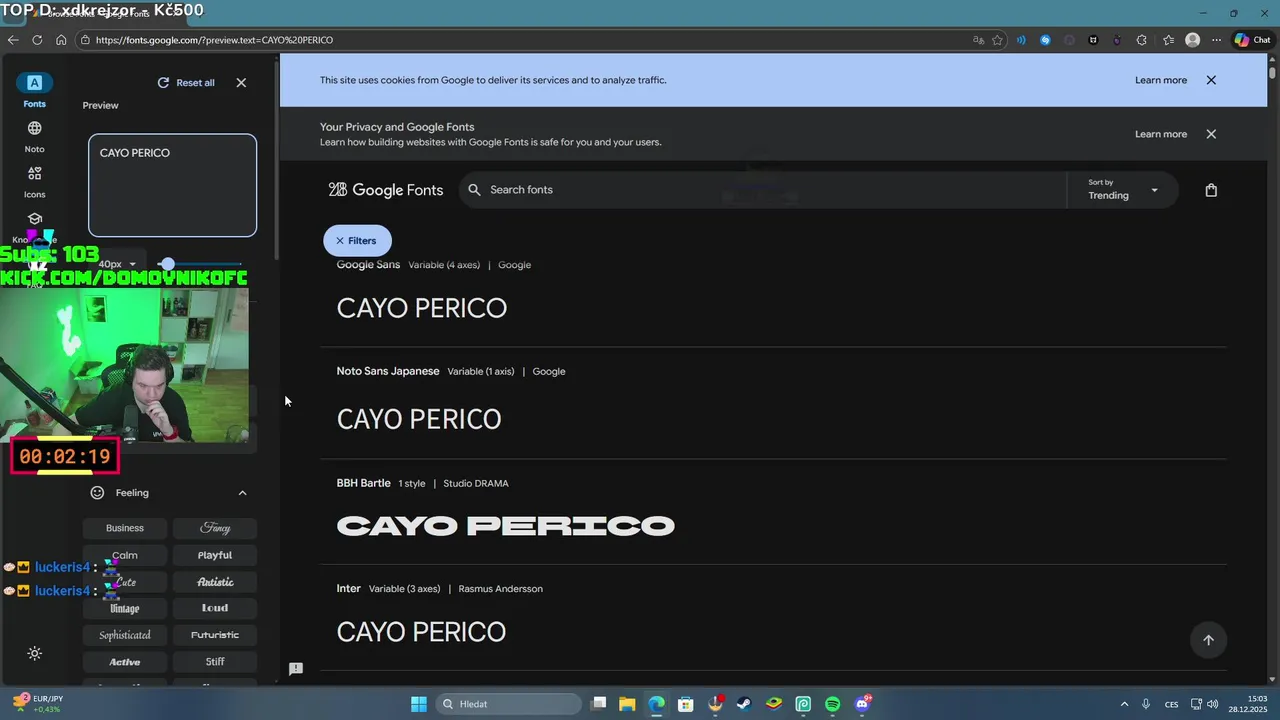Select the Stiff feeling filter
1280x720 pixels.
(215, 662)
